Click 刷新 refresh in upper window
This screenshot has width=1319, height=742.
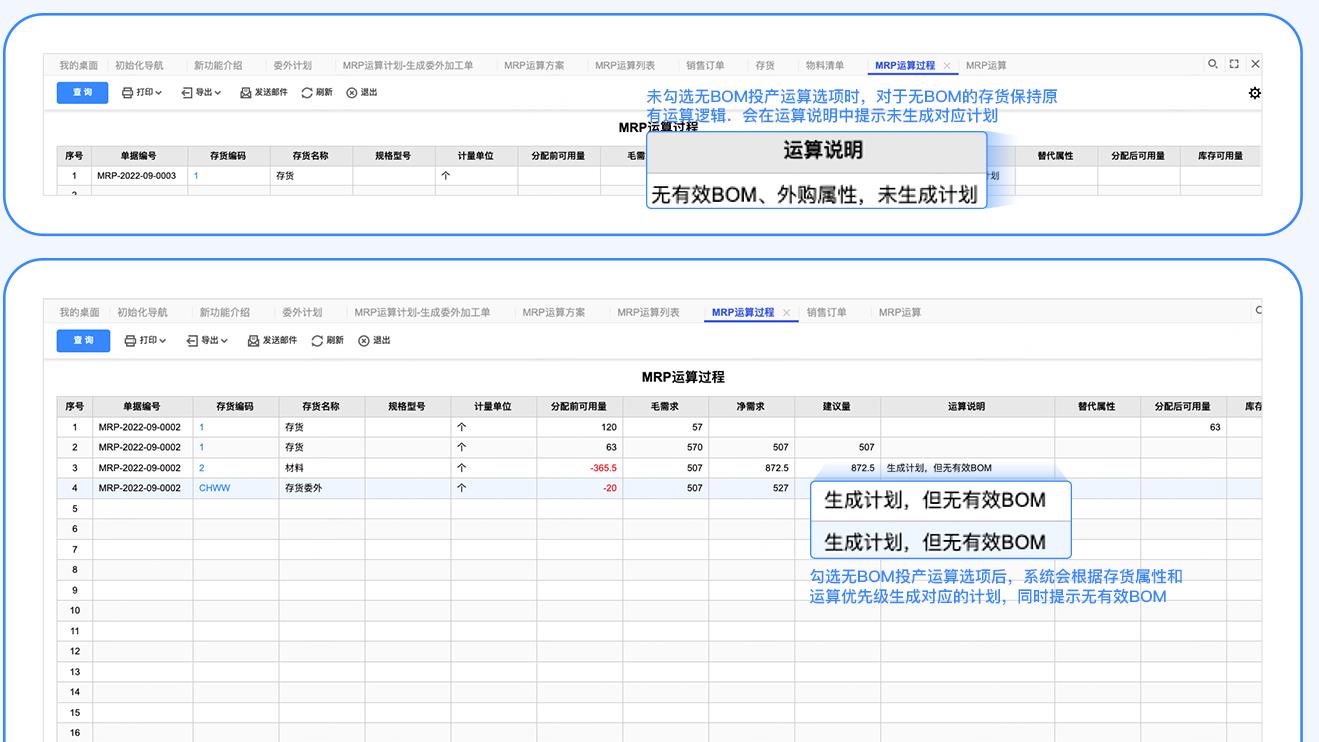pyautogui.click(x=316, y=92)
